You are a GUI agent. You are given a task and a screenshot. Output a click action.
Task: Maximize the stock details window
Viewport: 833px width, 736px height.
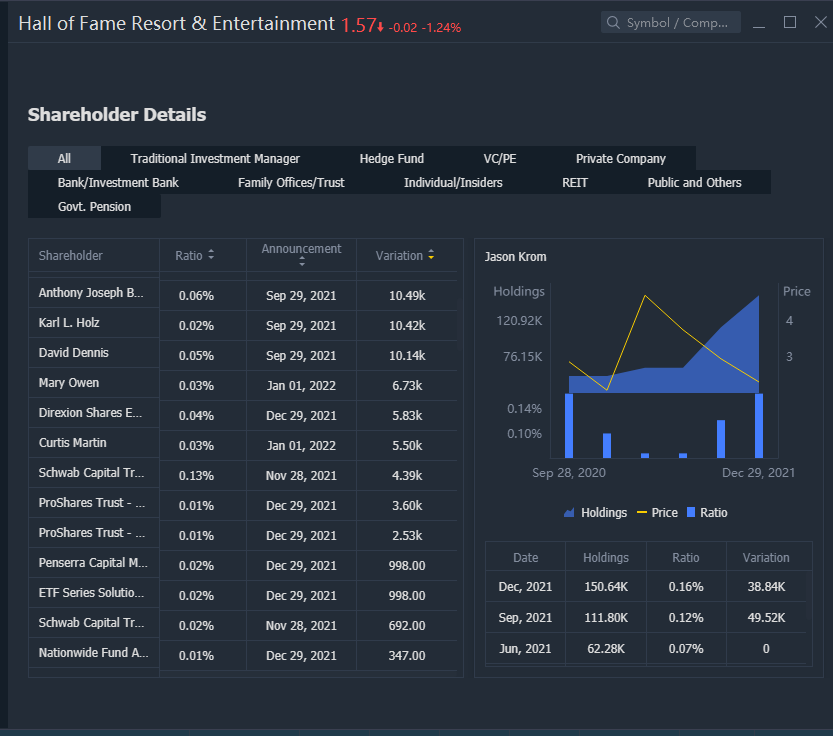pyautogui.click(x=790, y=22)
